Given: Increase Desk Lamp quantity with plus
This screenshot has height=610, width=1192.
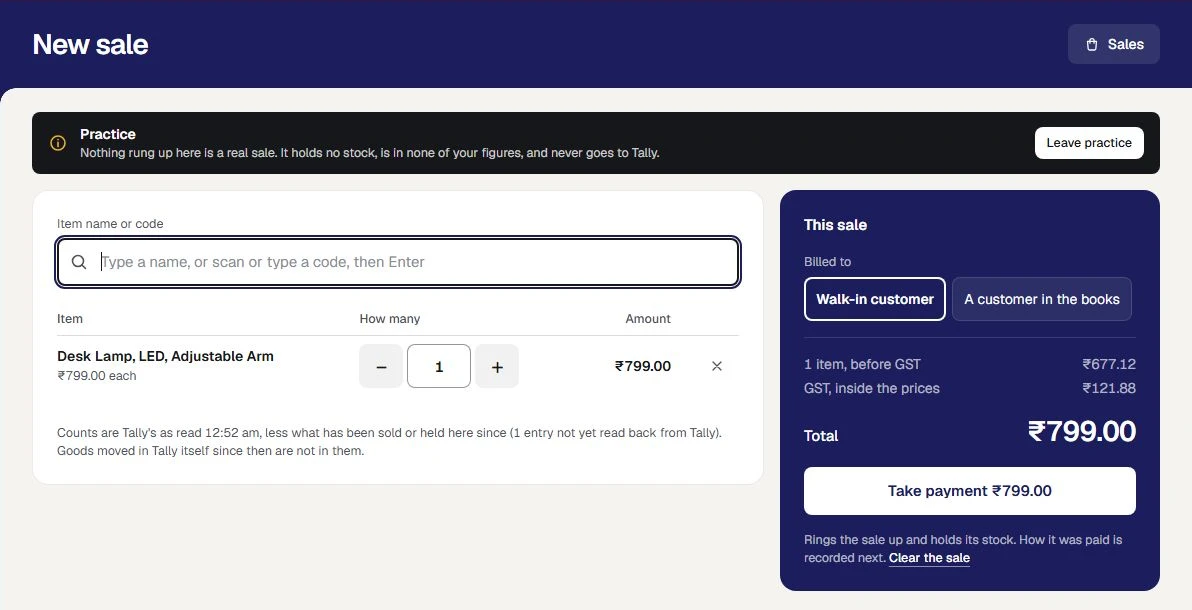Looking at the screenshot, I should (x=497, y=366).
